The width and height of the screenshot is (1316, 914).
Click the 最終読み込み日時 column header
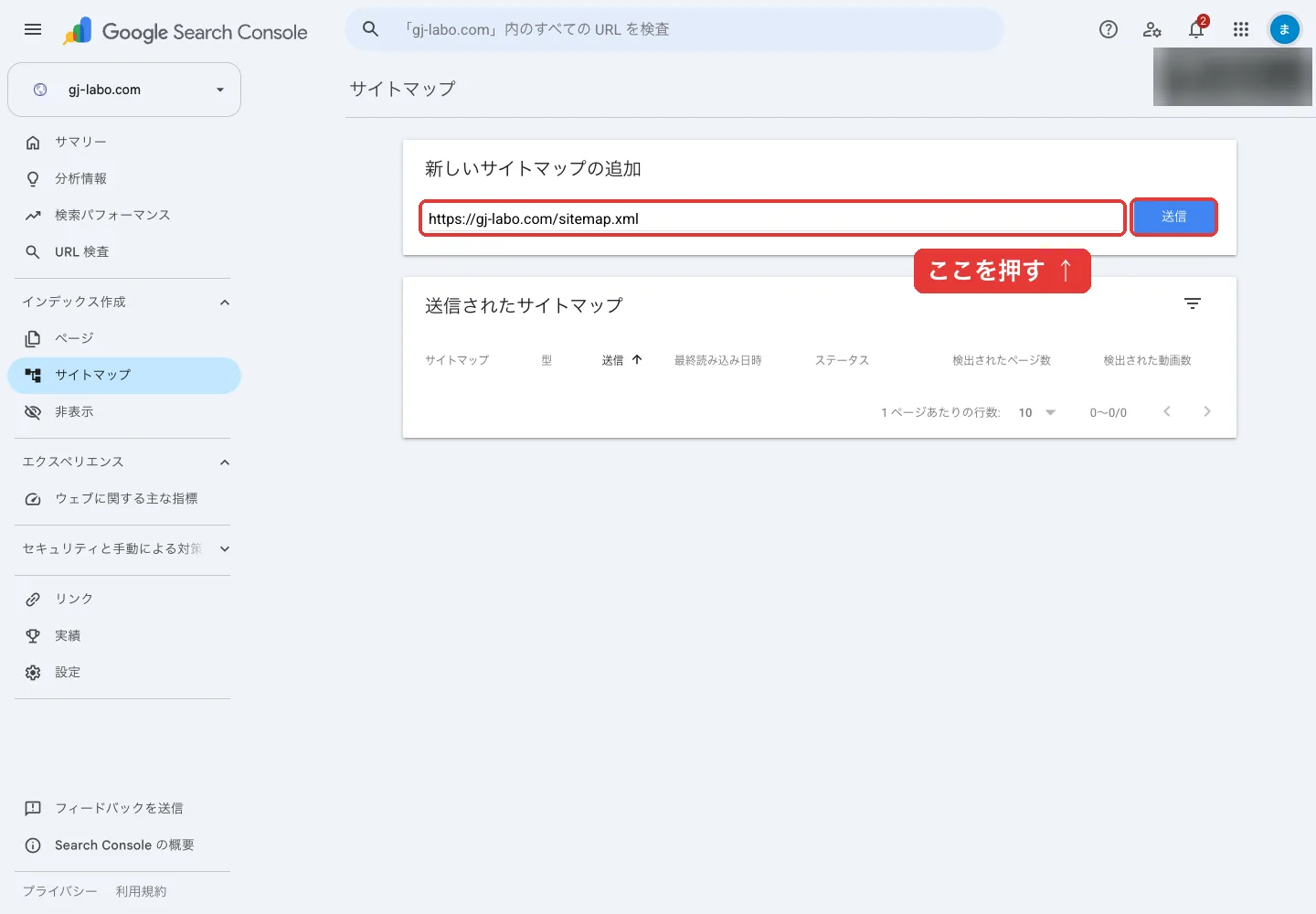tap(717, 360)
